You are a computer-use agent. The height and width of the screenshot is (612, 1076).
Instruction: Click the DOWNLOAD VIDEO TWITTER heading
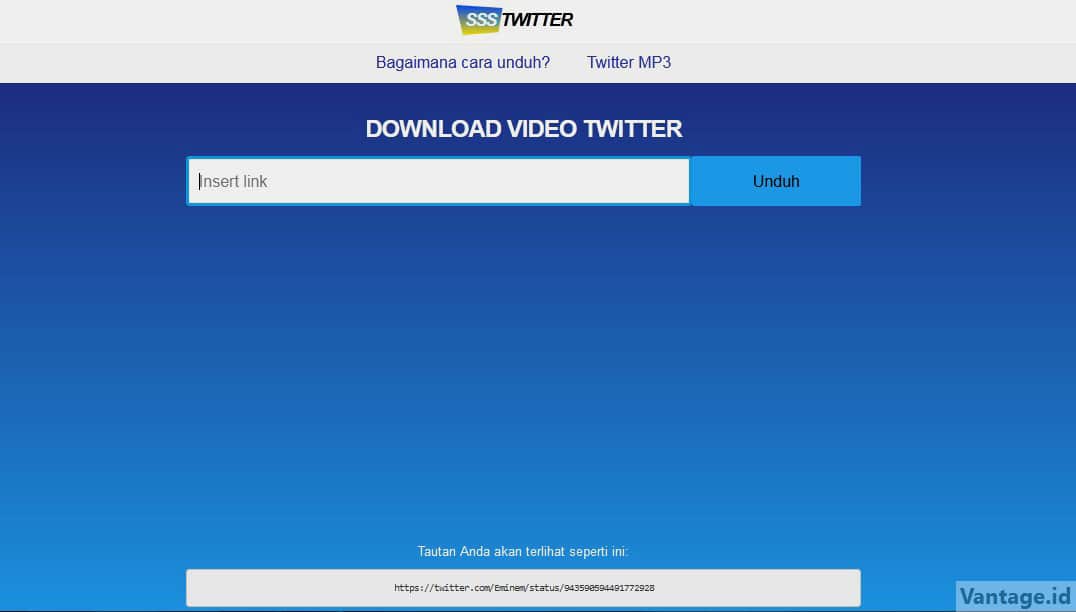(523, 128)
